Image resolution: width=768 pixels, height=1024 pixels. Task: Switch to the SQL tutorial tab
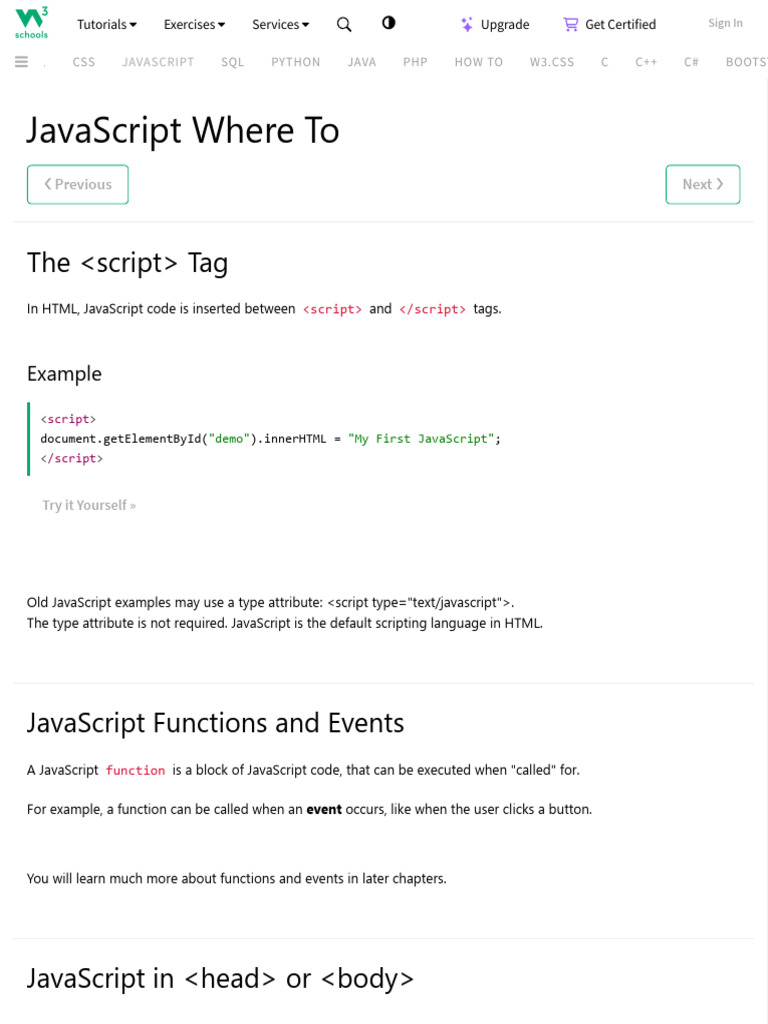tap(233, 62)
